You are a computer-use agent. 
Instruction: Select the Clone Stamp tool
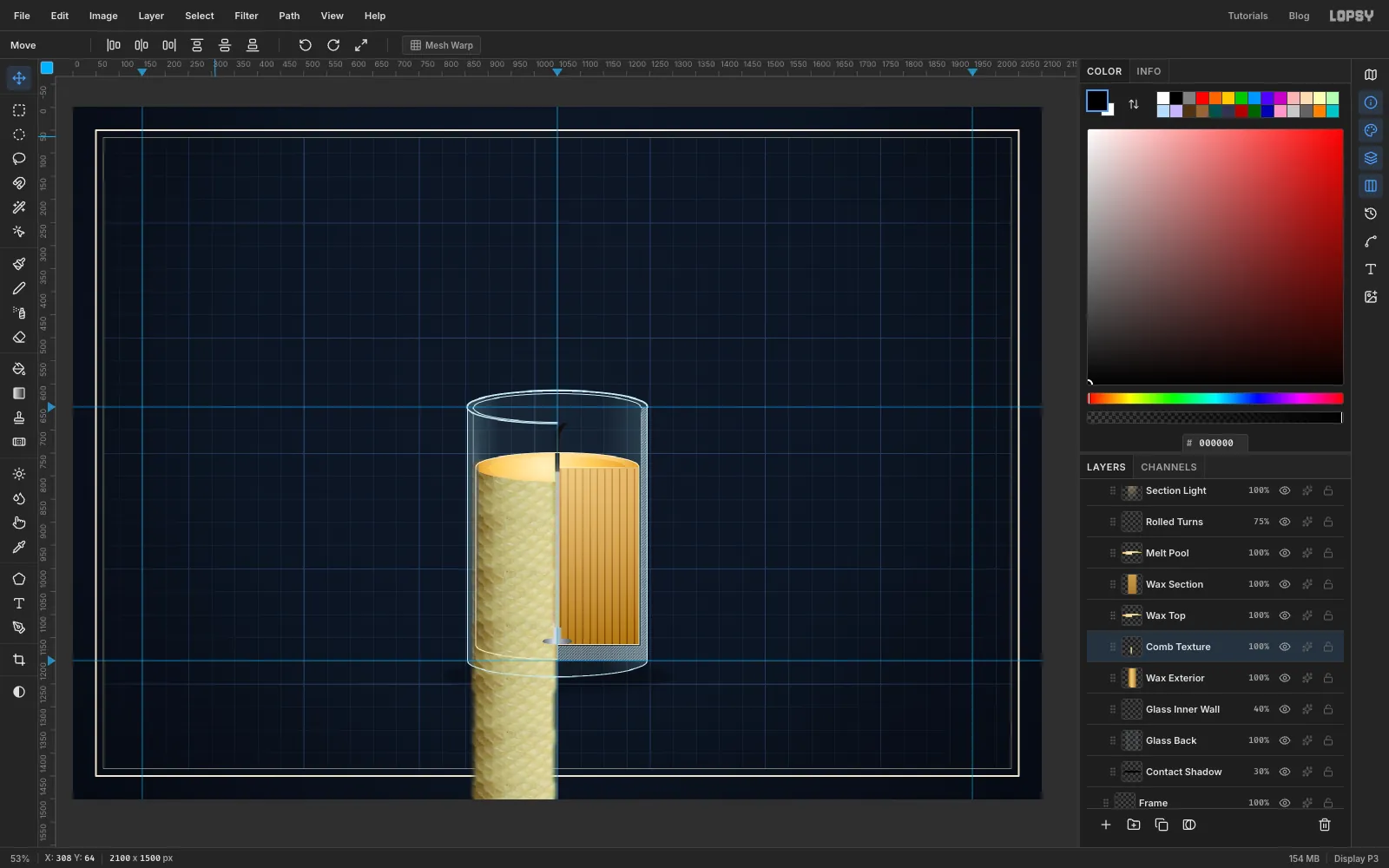(x=19, y=418)
